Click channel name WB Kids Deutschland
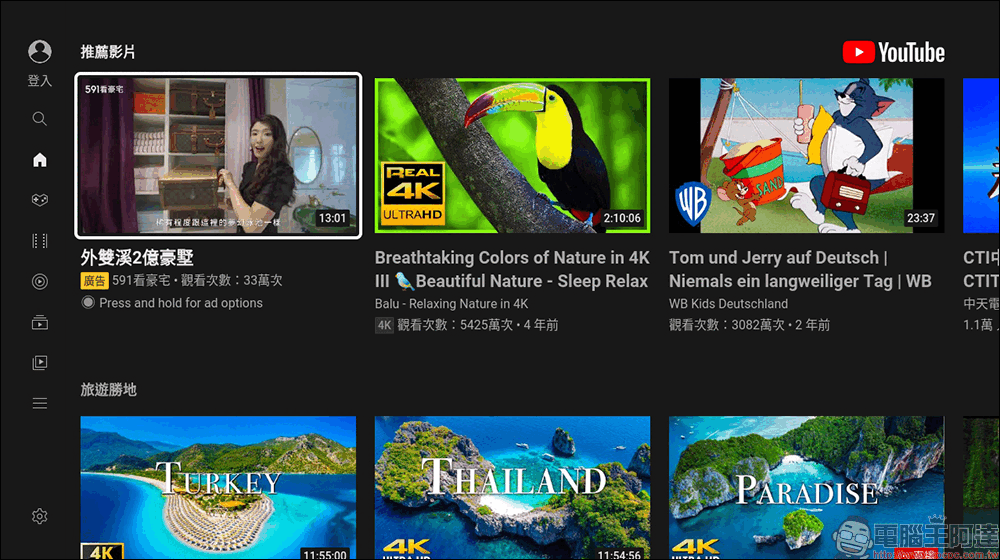Screen dimensions: 1000x560 point(728,304)
